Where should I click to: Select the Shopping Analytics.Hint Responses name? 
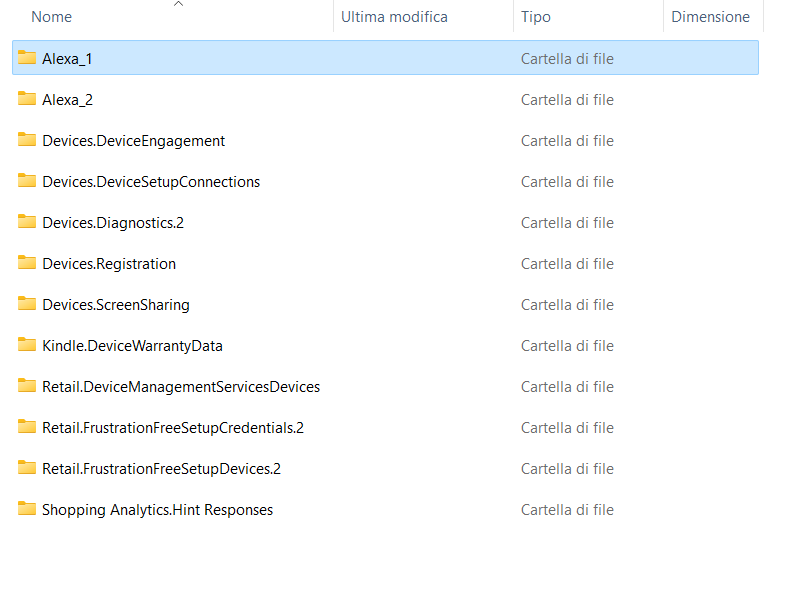coord(157,510)
